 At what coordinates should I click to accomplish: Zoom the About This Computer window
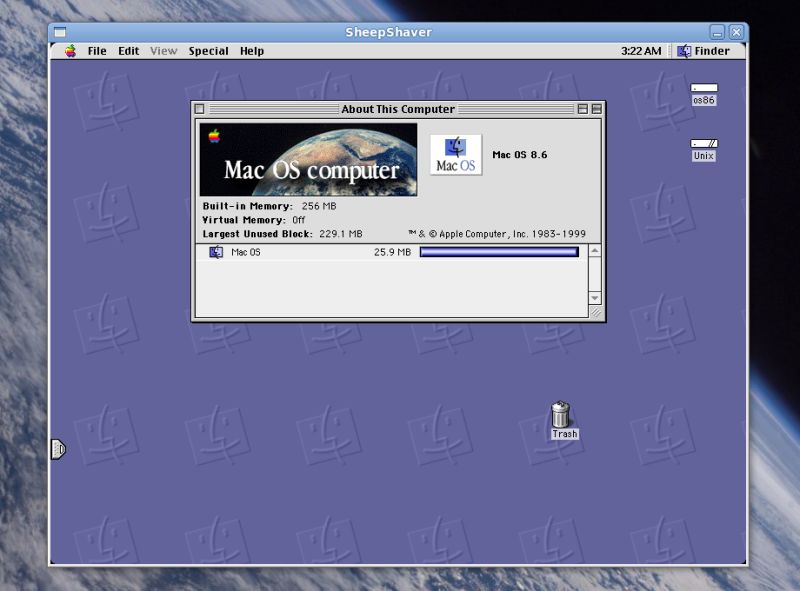pyautogui.click(x=583, y=109)
